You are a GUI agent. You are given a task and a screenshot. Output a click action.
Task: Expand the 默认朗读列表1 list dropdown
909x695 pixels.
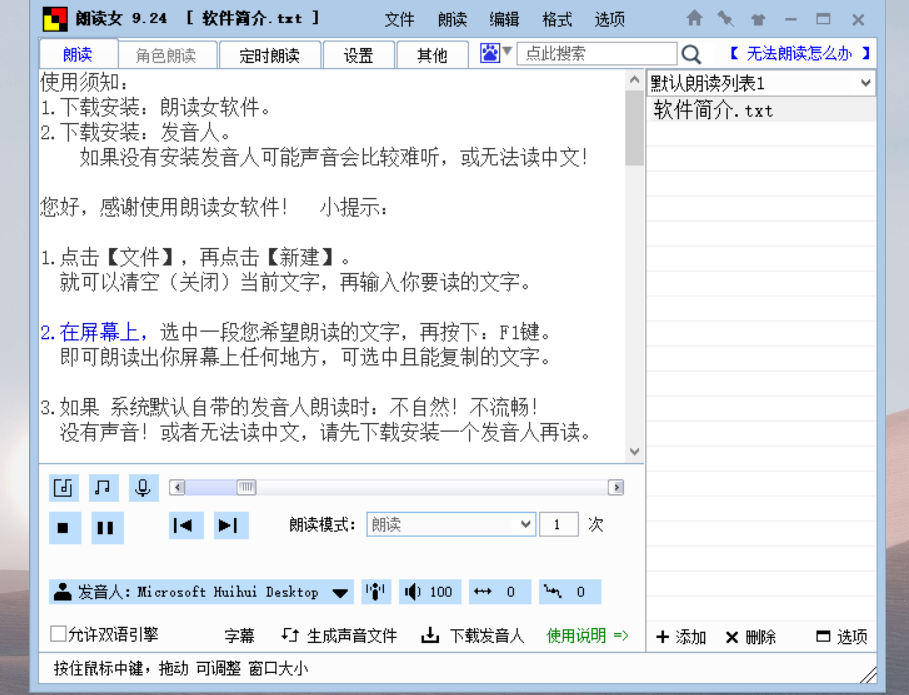[865, 83]
